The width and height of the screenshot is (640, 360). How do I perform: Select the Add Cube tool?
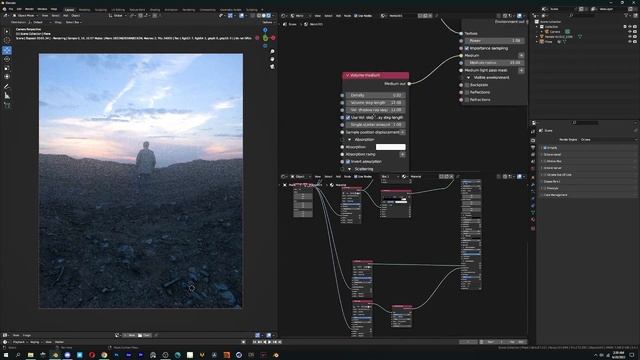pyautogui.click(x=7, y=105)
